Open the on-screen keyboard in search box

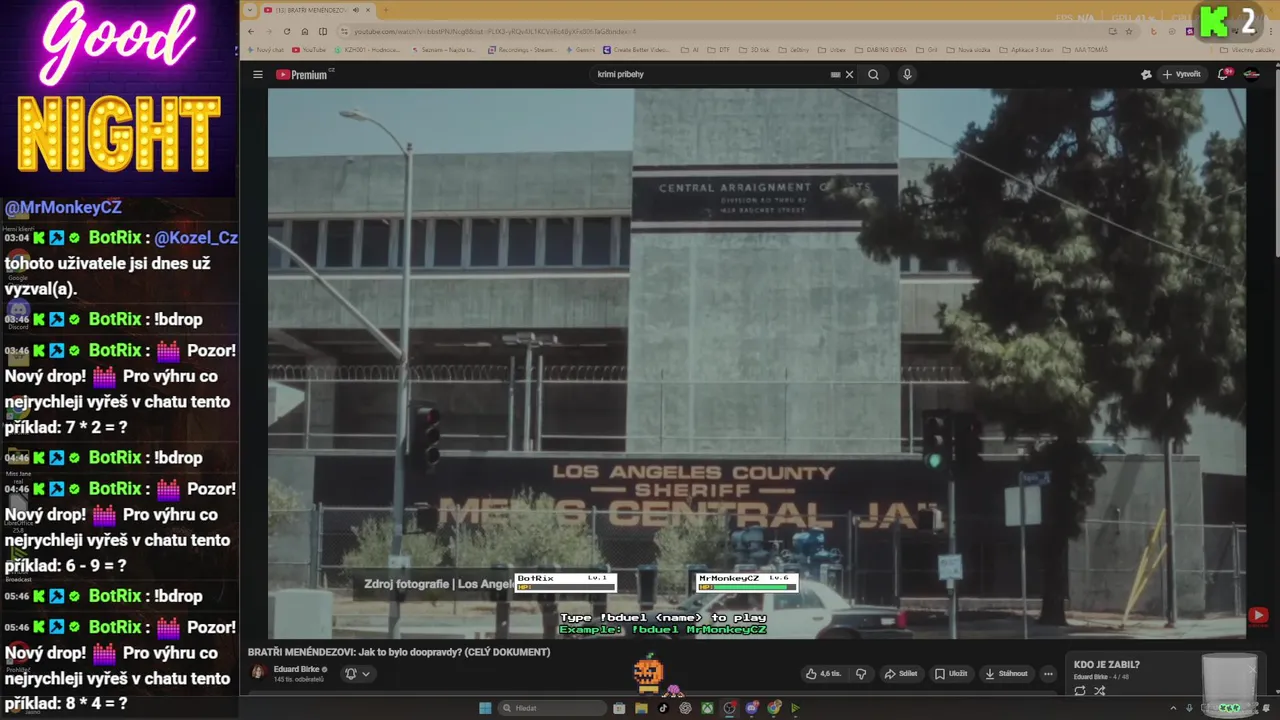[x=835, y=74]
